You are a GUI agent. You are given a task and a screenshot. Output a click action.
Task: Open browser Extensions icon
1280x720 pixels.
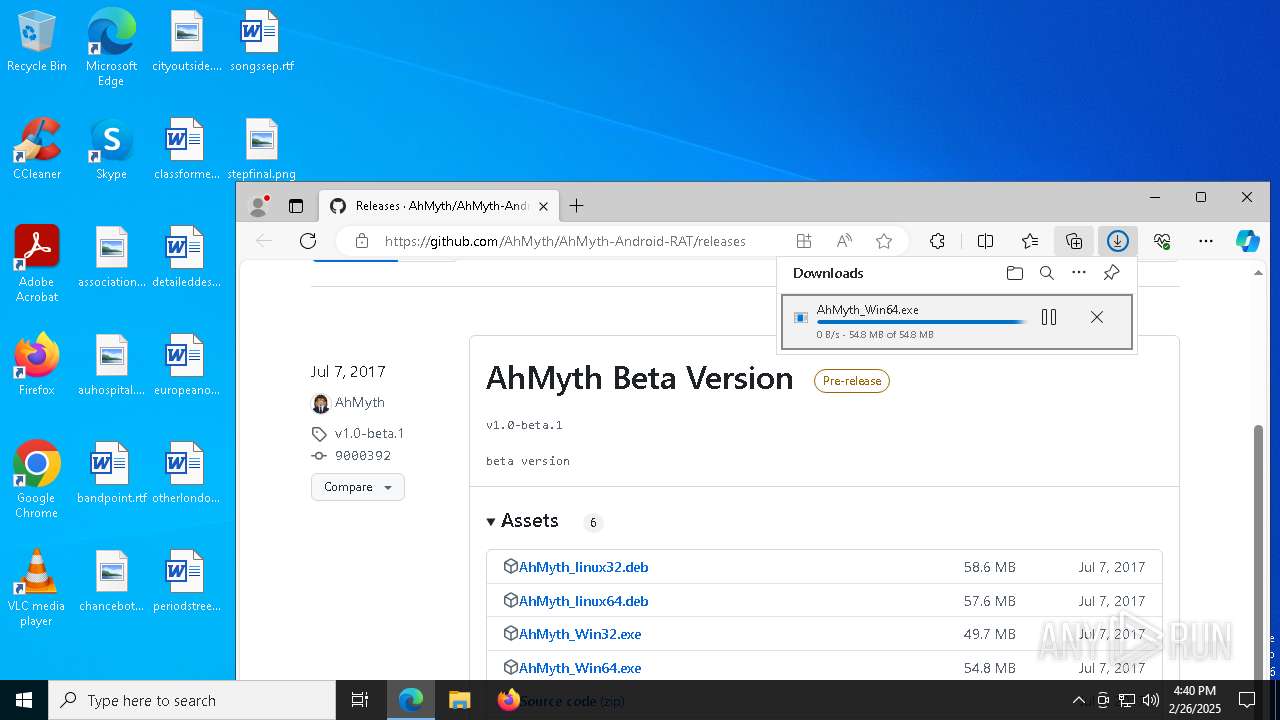click(x=937, y=241)
